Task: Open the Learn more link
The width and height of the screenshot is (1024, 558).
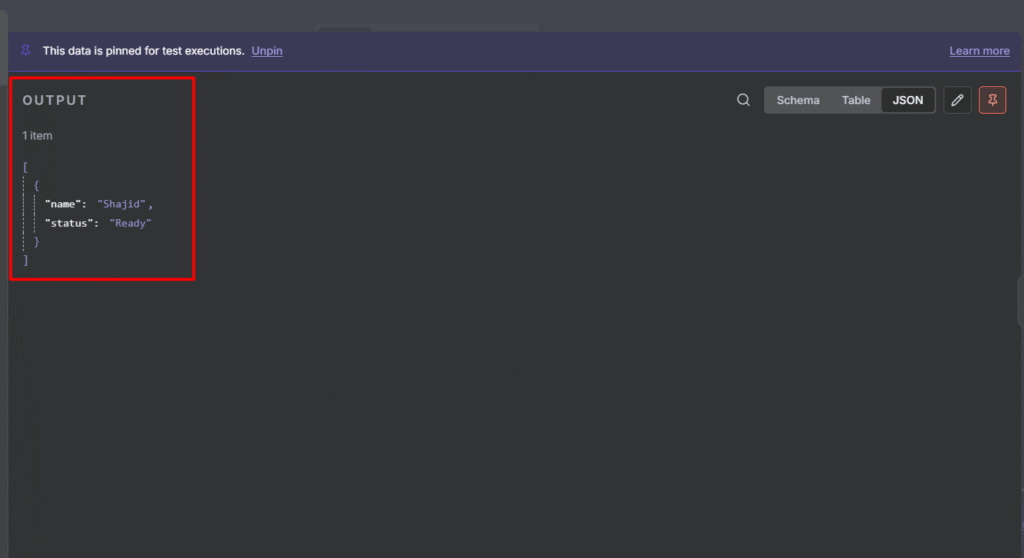Action: (x=979, y=51)
